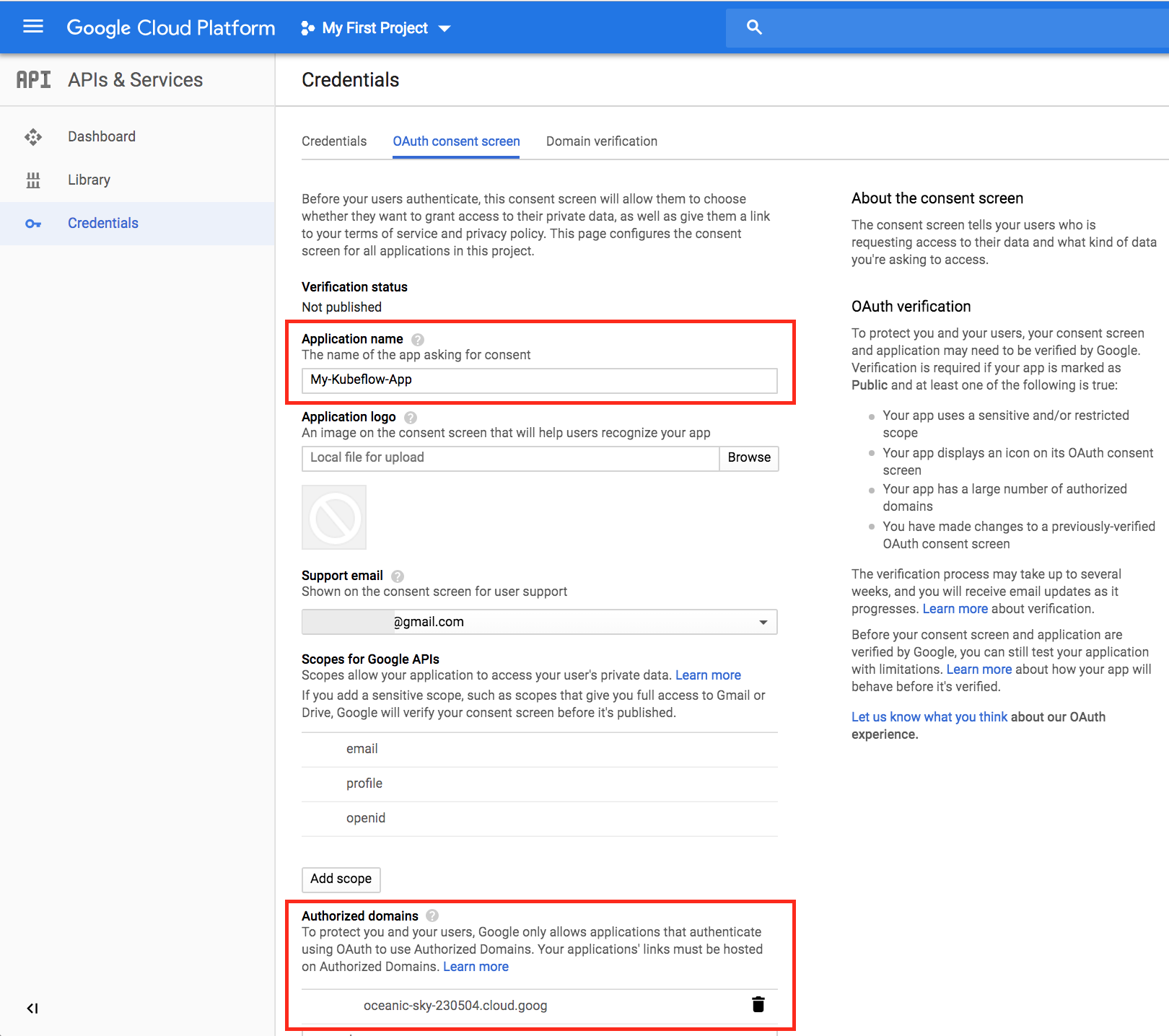Open the My First Project dropdown arrow
The height and width of the screenshot is (1036, 1169).
(445, 28)
